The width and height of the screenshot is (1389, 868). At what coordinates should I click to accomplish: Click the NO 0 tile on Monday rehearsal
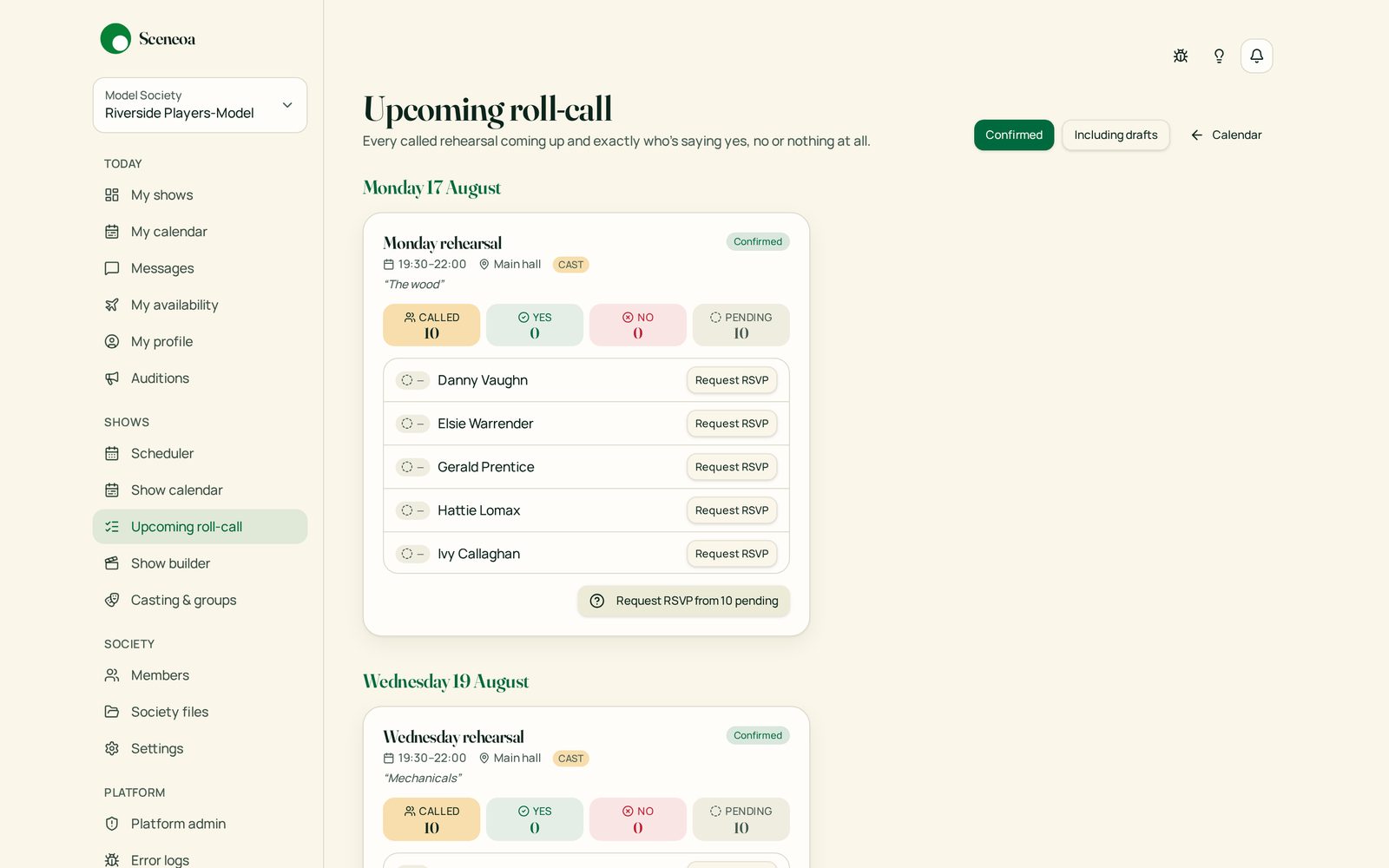pos(638,325)
